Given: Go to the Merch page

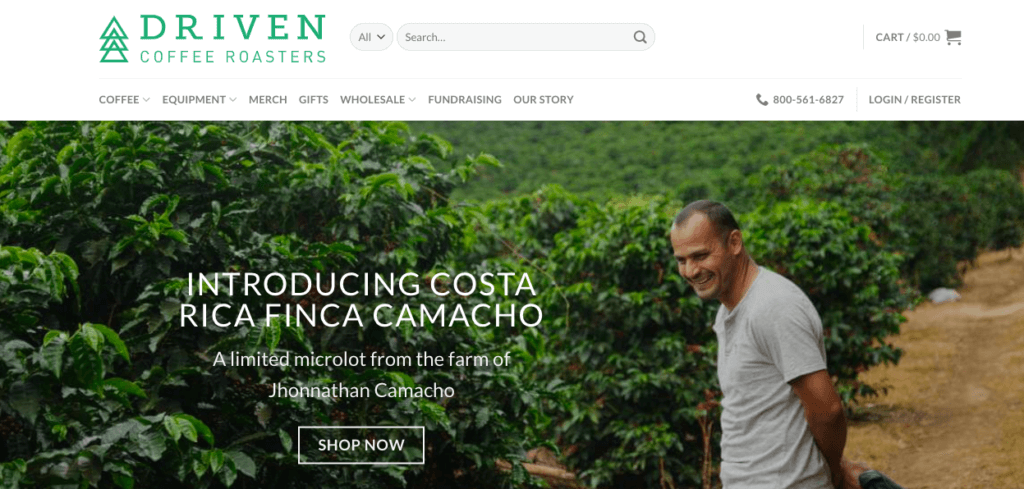Looking at the screenshot, I should coord(268,100).
